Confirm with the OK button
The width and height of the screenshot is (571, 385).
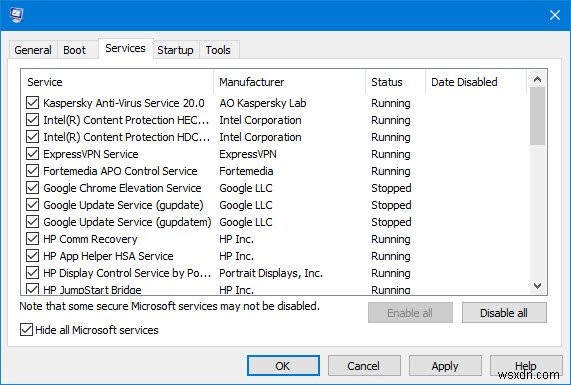click(283, 366)
